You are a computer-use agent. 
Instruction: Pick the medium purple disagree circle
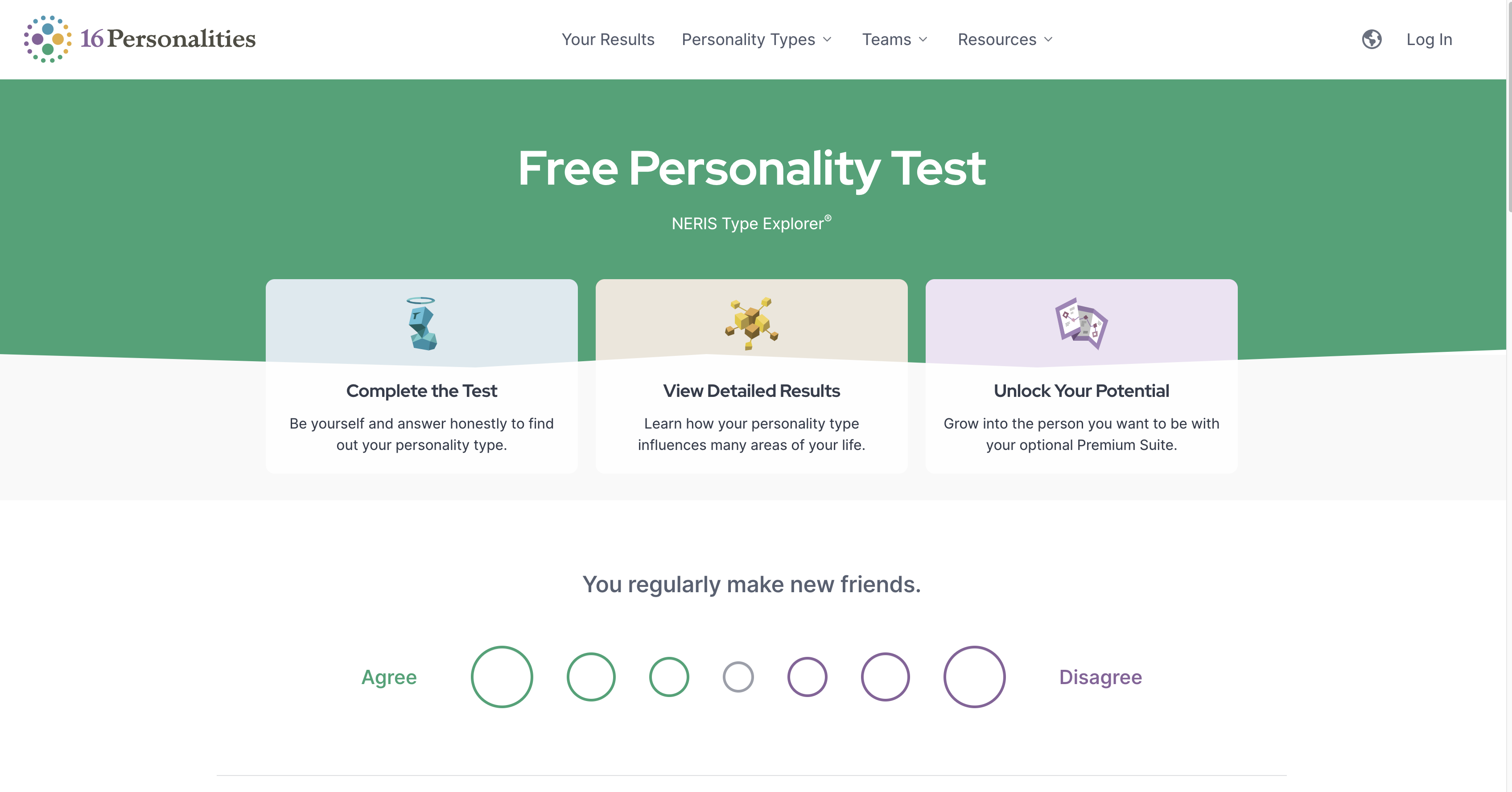pyautogui.click(x=885, y=677)
